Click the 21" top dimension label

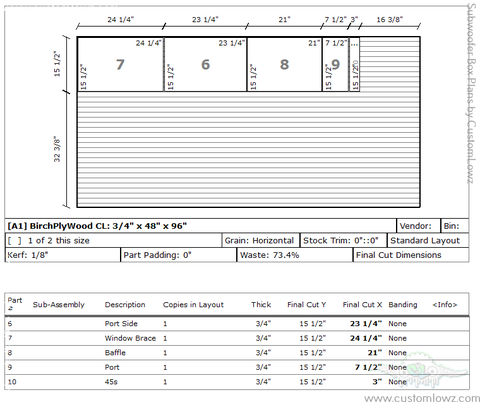285,19
